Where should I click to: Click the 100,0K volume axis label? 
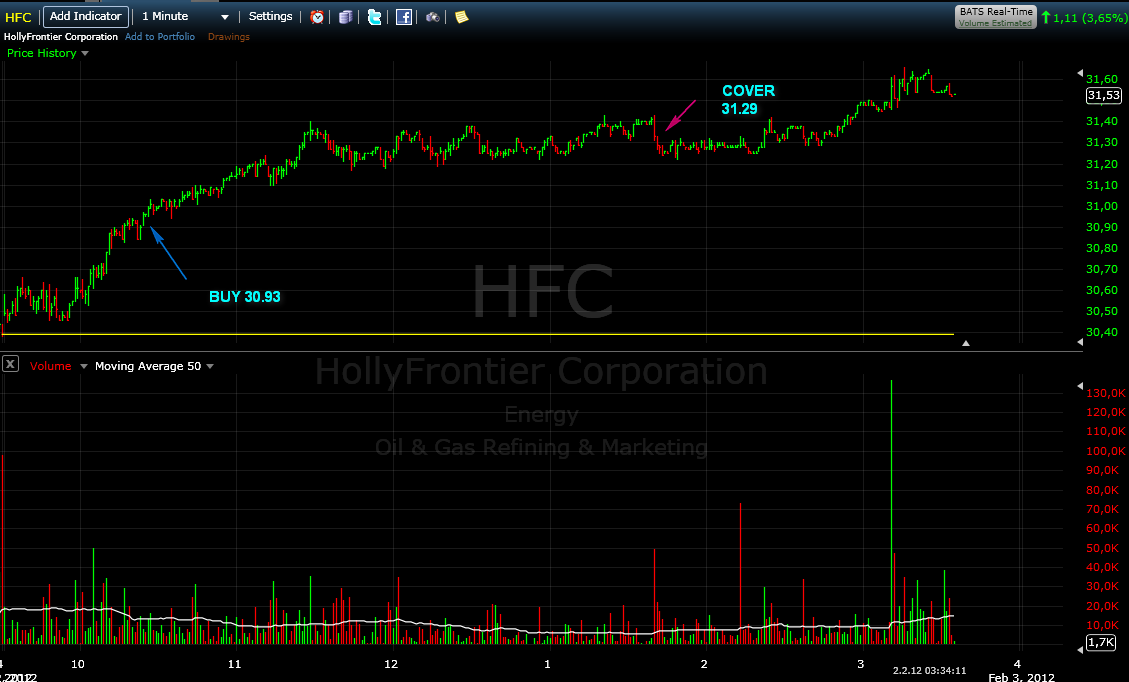pyautogui.click(x=1106, y=451)
